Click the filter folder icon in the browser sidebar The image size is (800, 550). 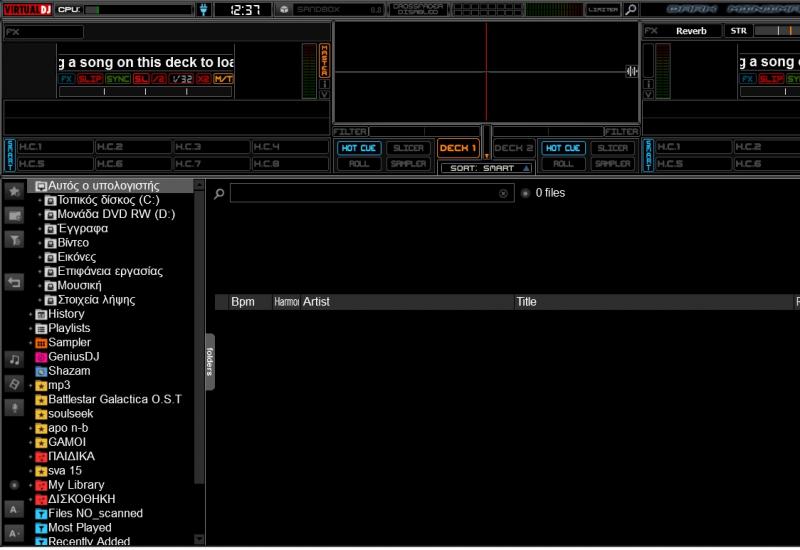14,240
